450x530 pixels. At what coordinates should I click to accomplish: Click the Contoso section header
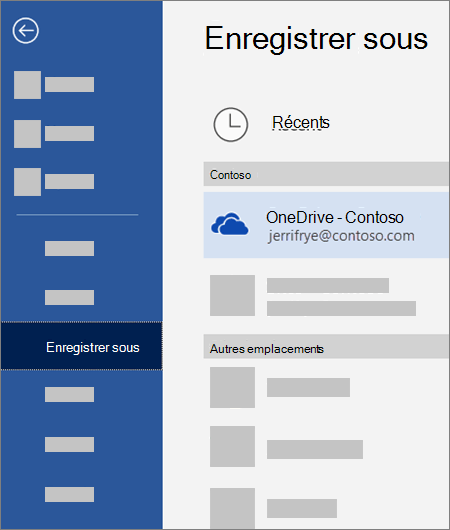pos(326,174)
